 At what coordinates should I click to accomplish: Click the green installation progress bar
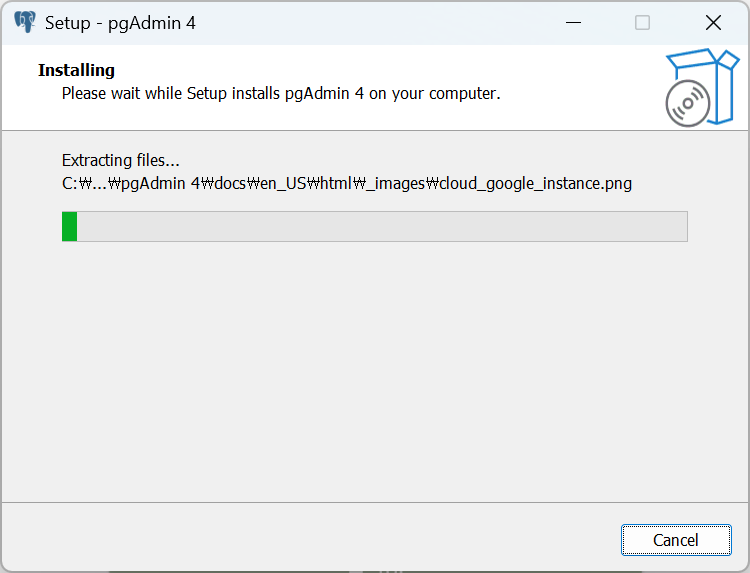(375, 226)
